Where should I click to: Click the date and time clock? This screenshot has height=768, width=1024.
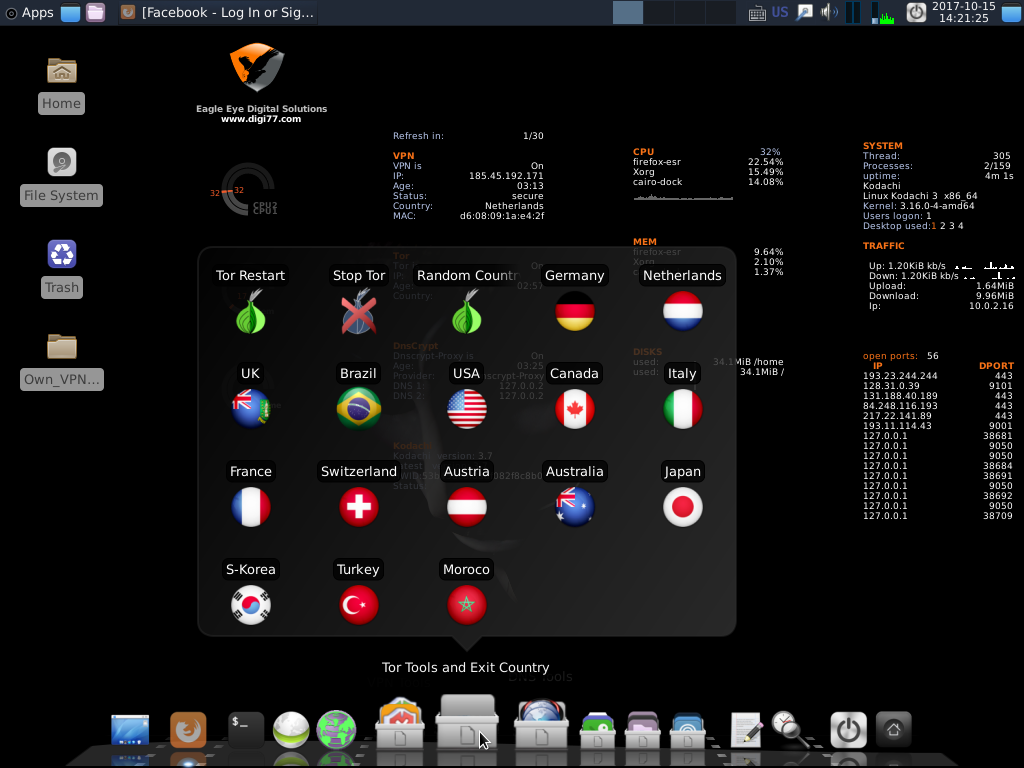(x=963, y=12)
